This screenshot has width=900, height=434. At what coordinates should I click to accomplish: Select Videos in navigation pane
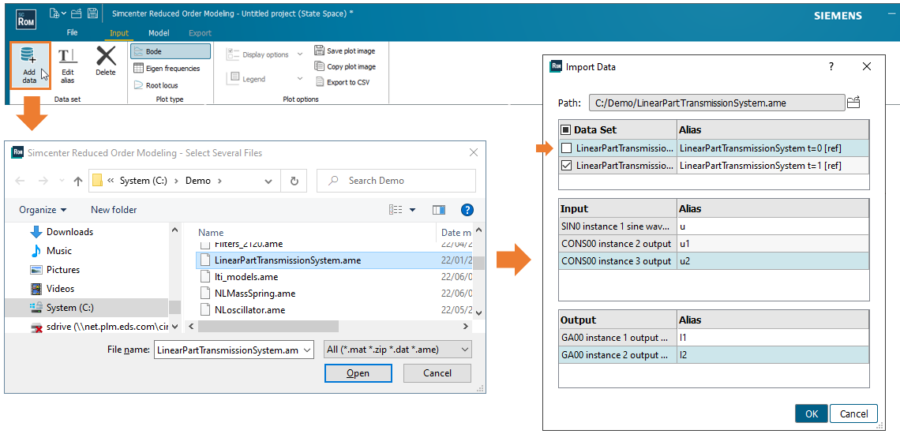pos(53,289)
